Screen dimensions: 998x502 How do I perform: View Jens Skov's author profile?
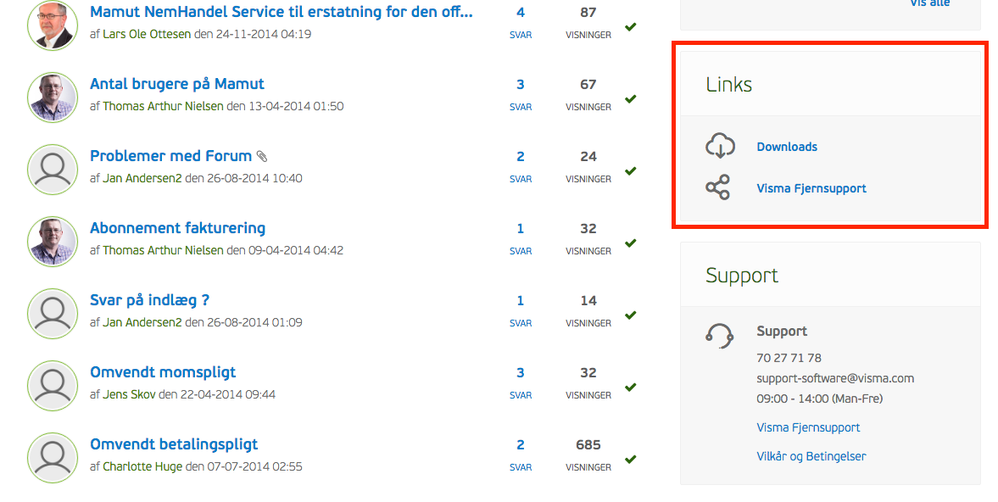[x=129, y=394]
